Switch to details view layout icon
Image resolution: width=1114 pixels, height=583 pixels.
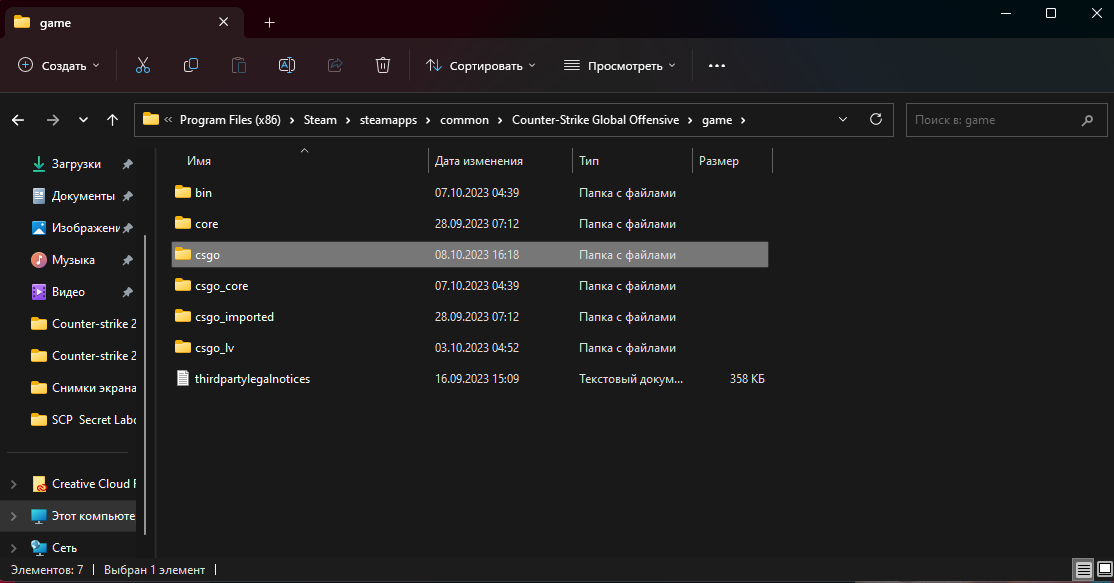coord(1083,570)
